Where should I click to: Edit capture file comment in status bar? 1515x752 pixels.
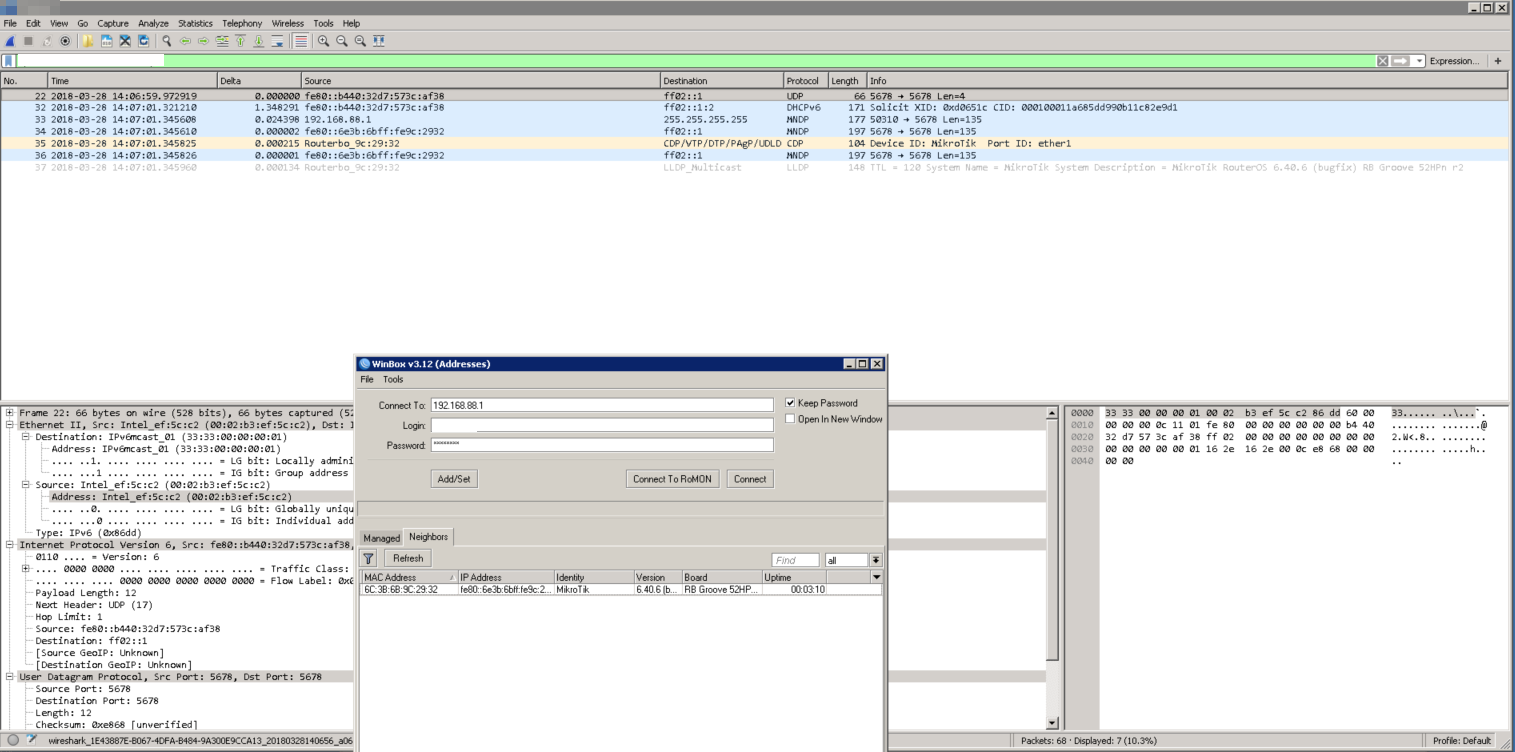33,741
